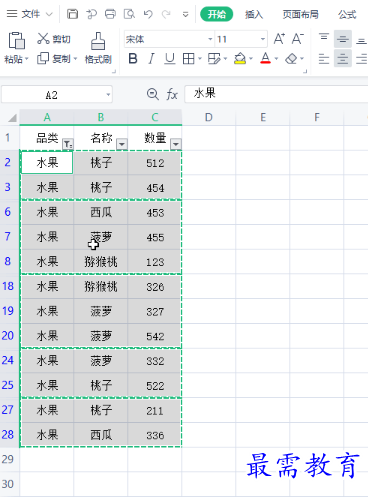Click the name box showing A2

53,95
